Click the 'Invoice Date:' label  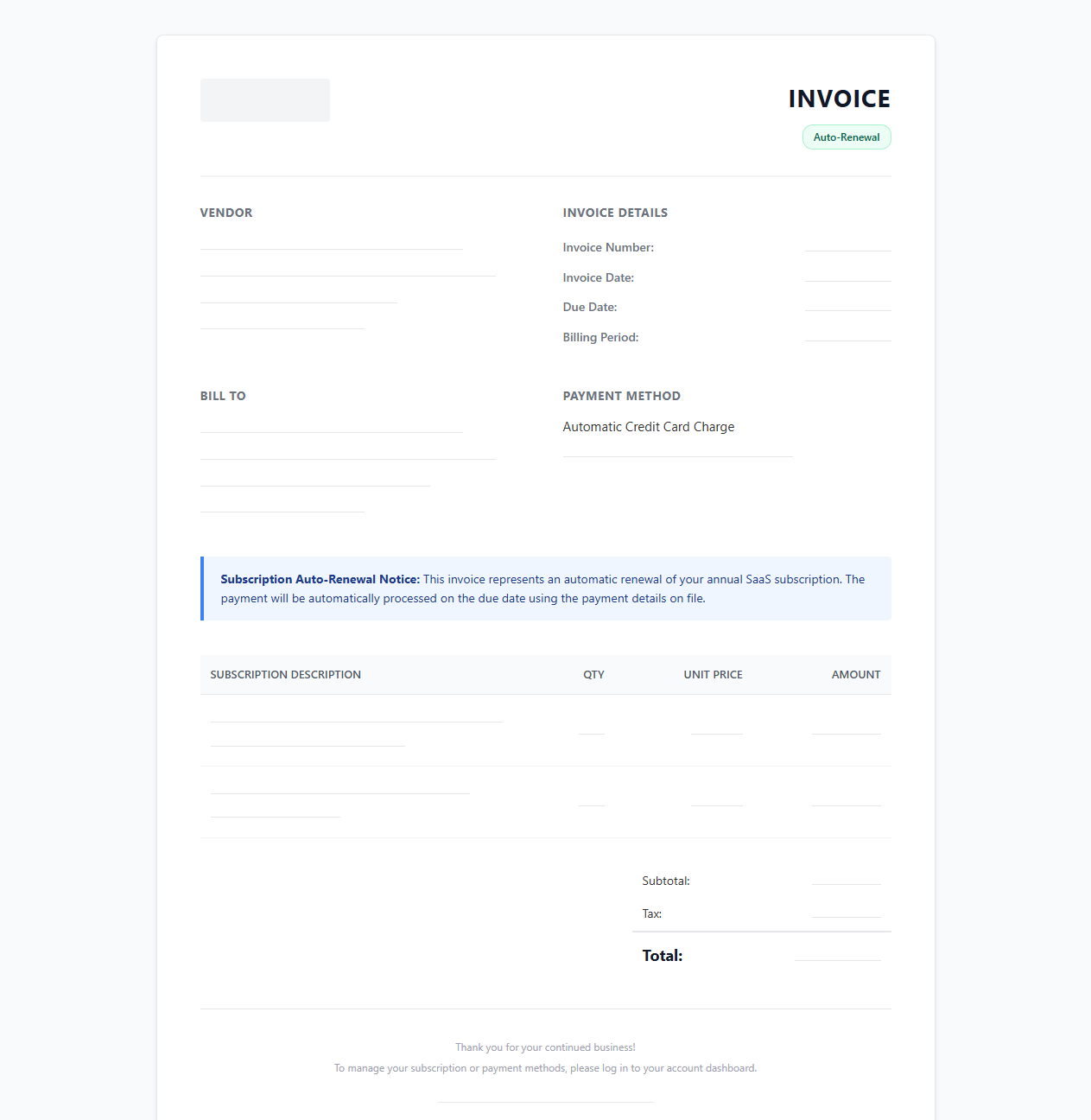(599, 277)
